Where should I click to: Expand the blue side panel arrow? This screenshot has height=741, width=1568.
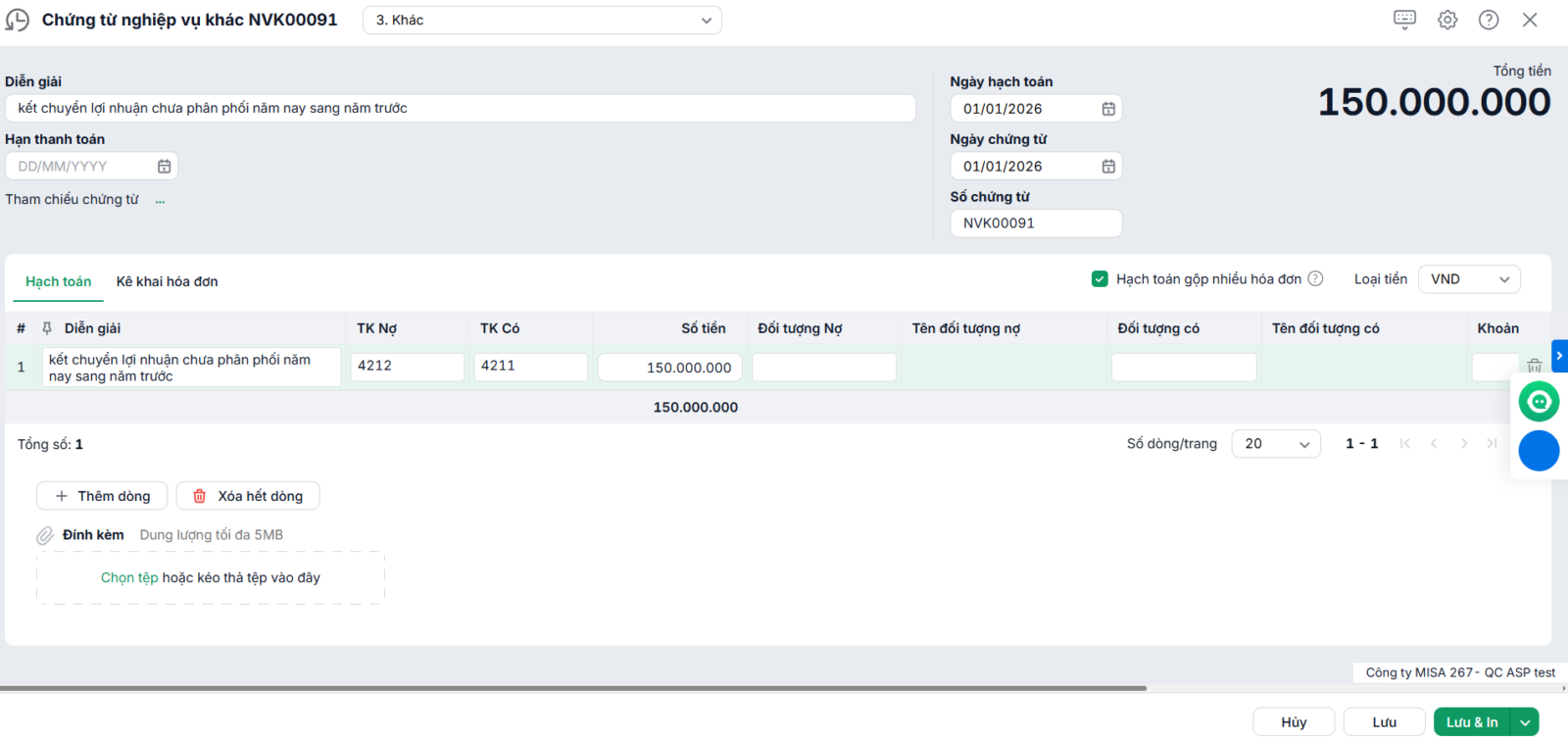coord(1559,356)
